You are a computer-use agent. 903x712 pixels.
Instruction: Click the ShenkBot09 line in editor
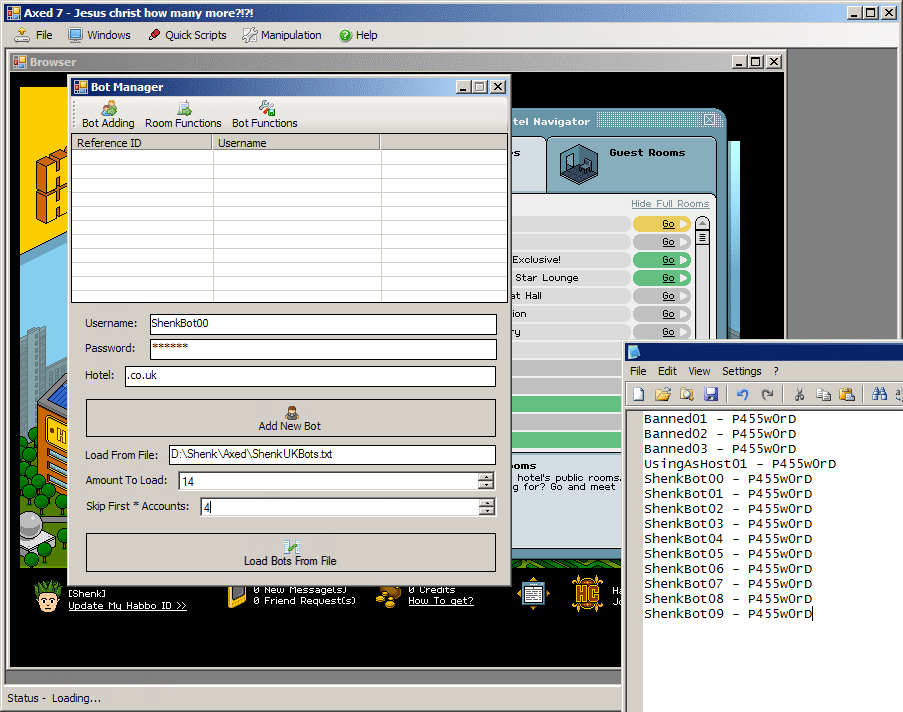(728, 613)
